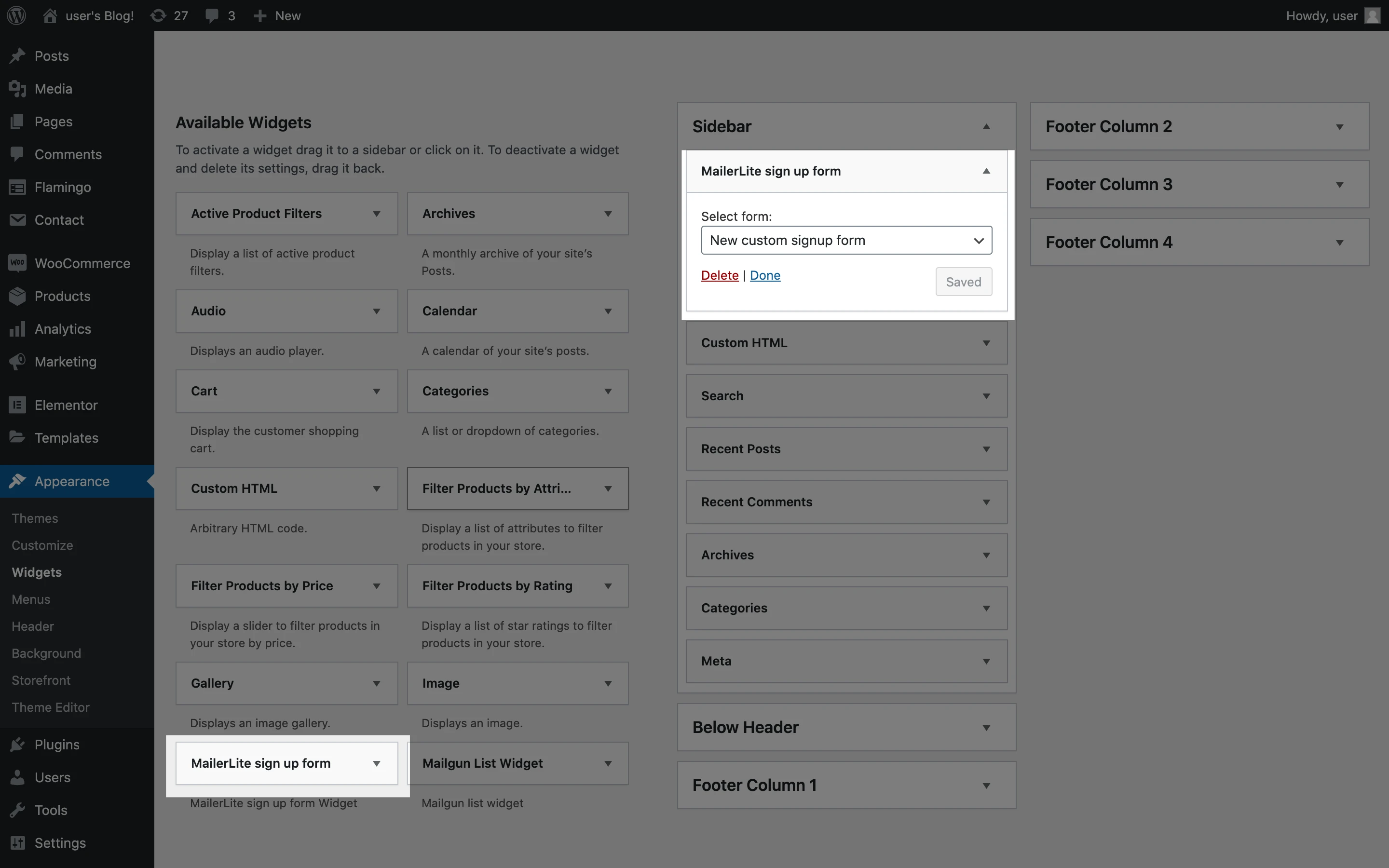Click the Saved button
Image resolution: width=1389 pixels, height=868 pixels.
point(963,282)
